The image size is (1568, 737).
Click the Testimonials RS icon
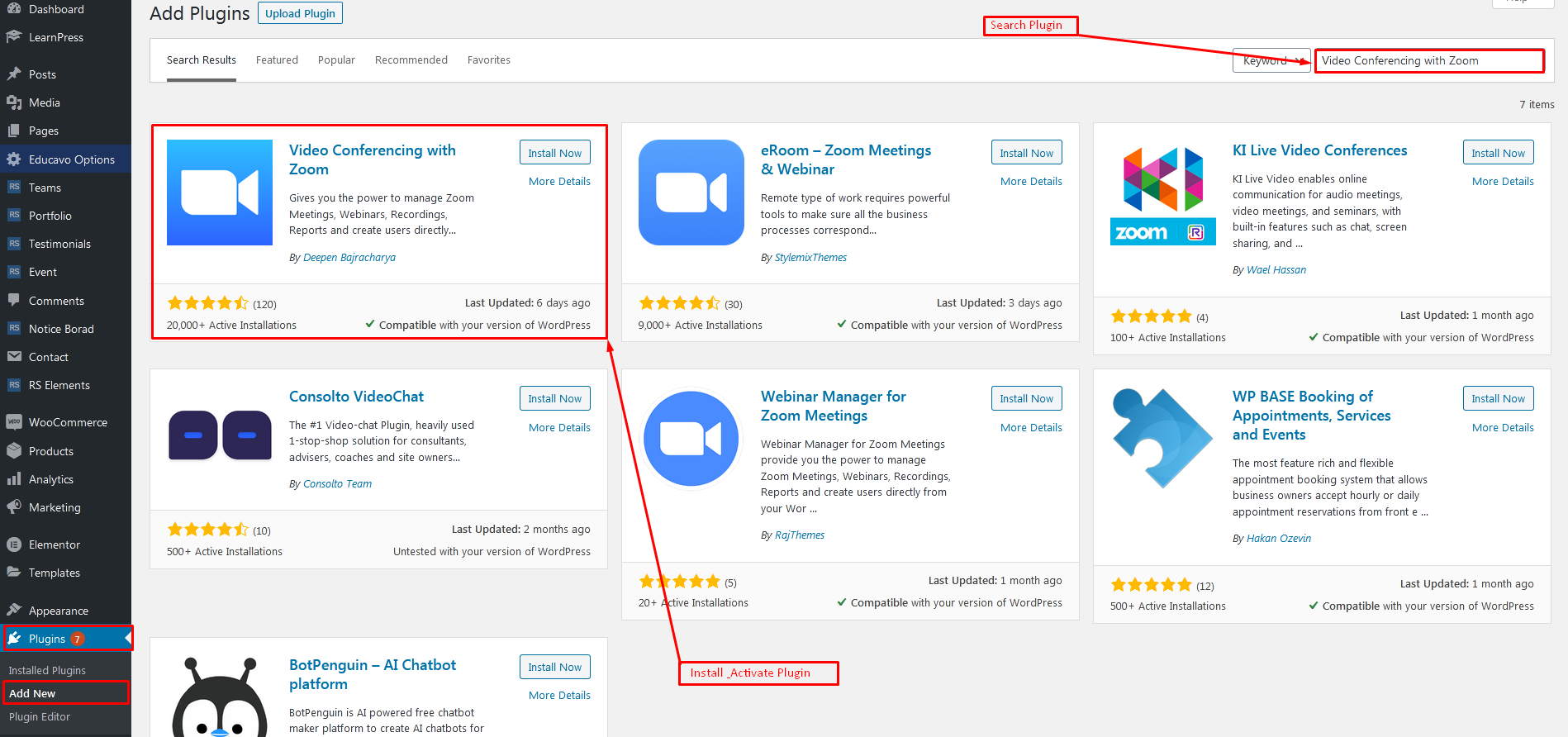coord(14,244)
